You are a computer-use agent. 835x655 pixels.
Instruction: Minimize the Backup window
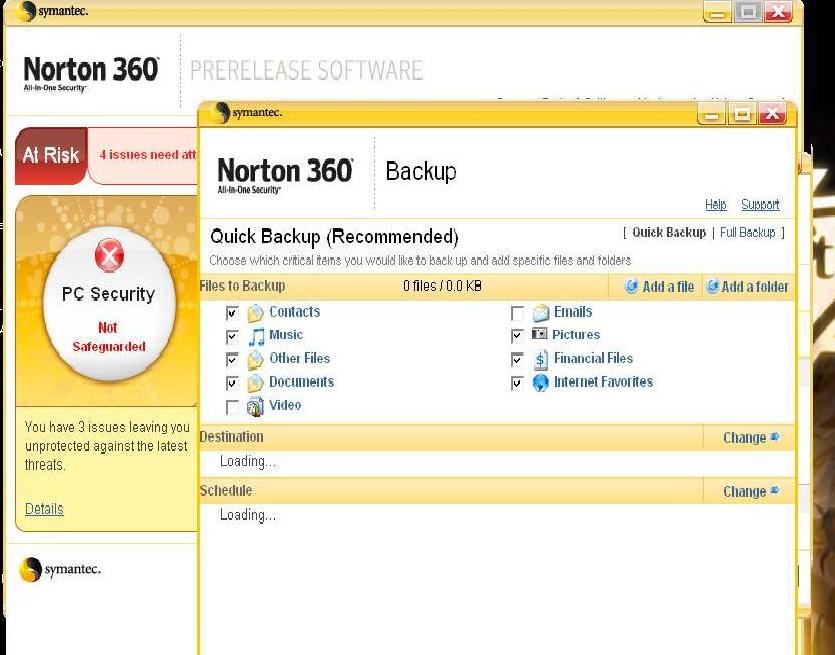pyautogui.click(x=711, y=113)
